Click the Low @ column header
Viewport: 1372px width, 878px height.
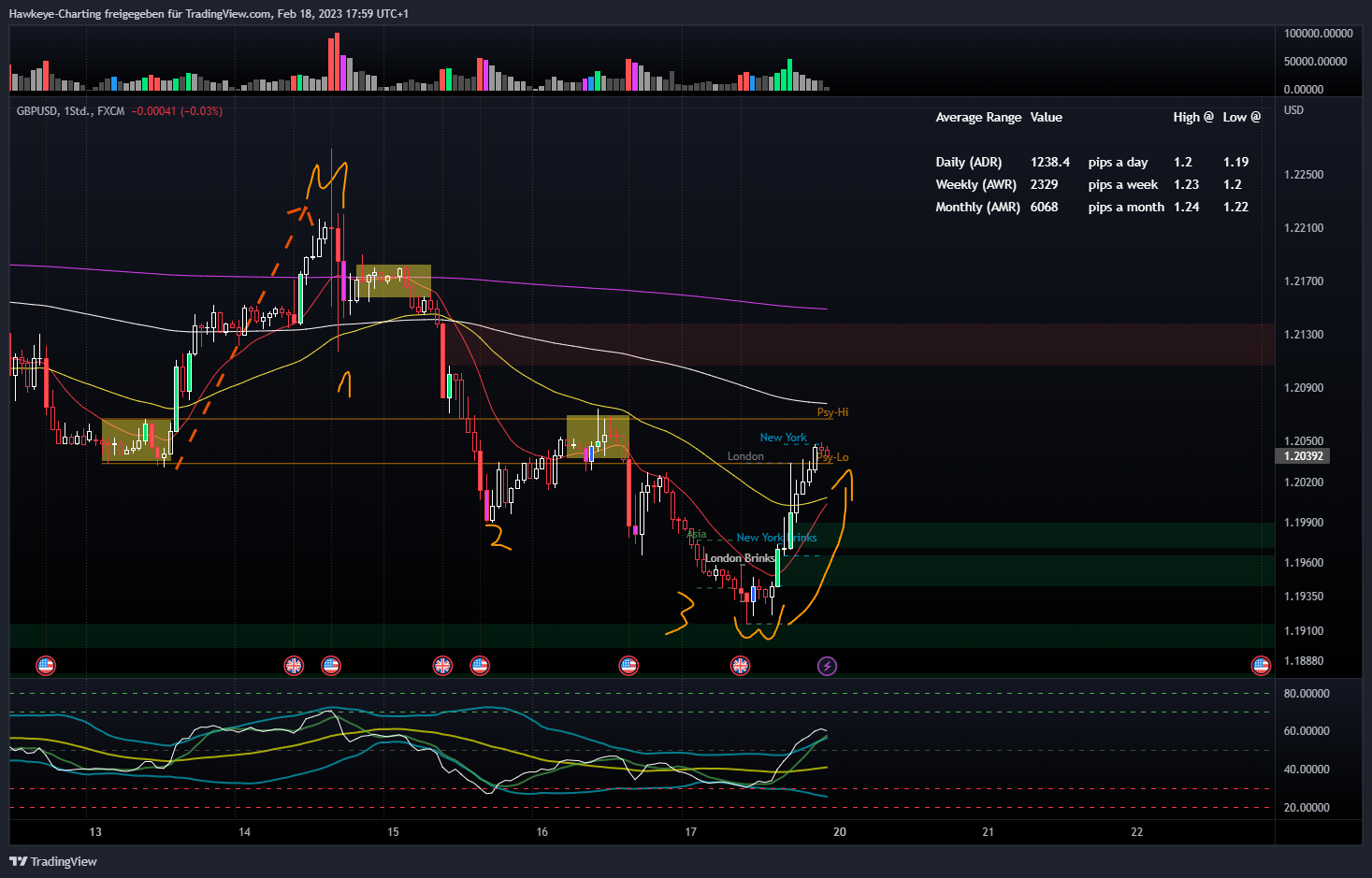coord(1242,118)
